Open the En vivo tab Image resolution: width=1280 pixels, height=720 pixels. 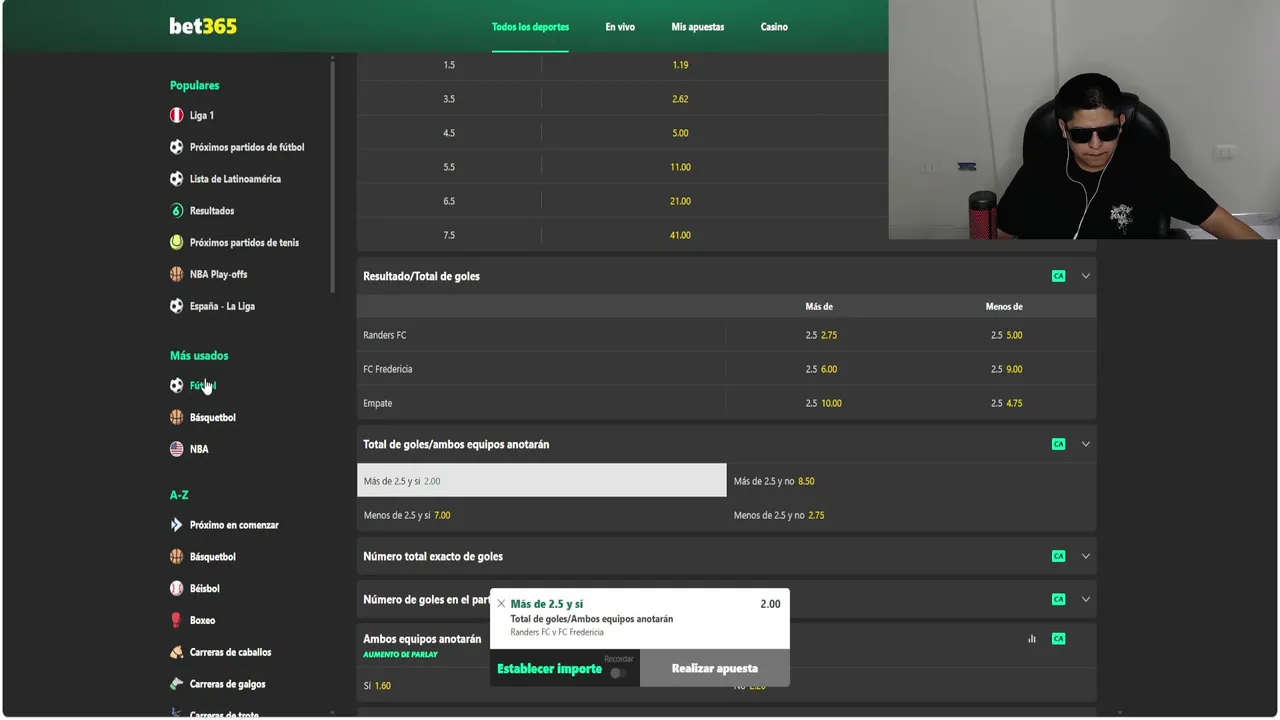(620, 27)
